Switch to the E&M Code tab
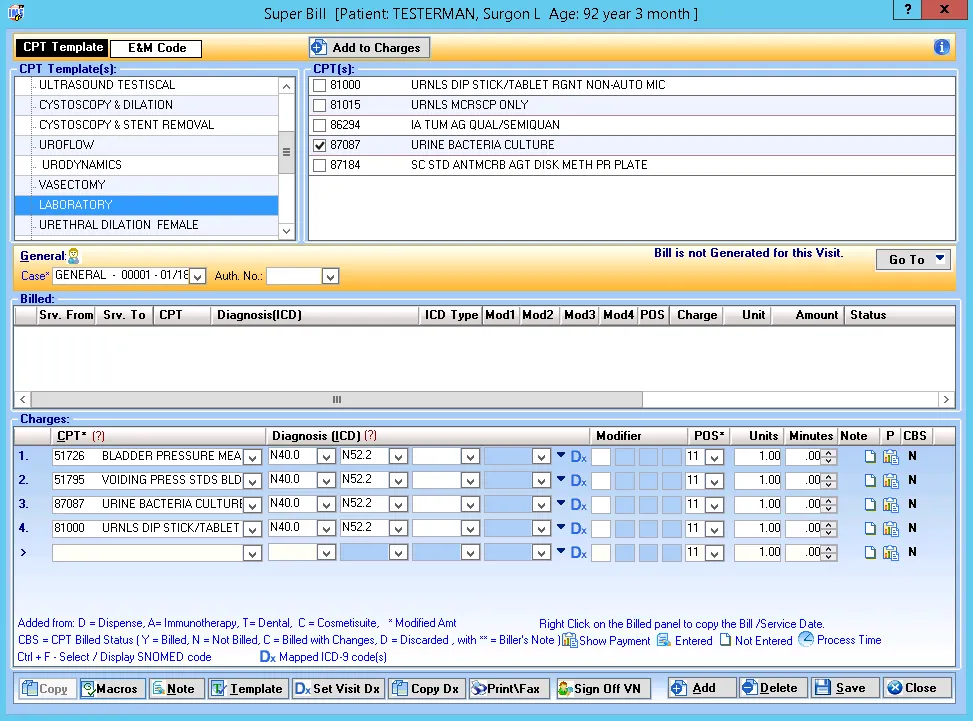Viewport: 973px width, 721px height. point(155,48)
